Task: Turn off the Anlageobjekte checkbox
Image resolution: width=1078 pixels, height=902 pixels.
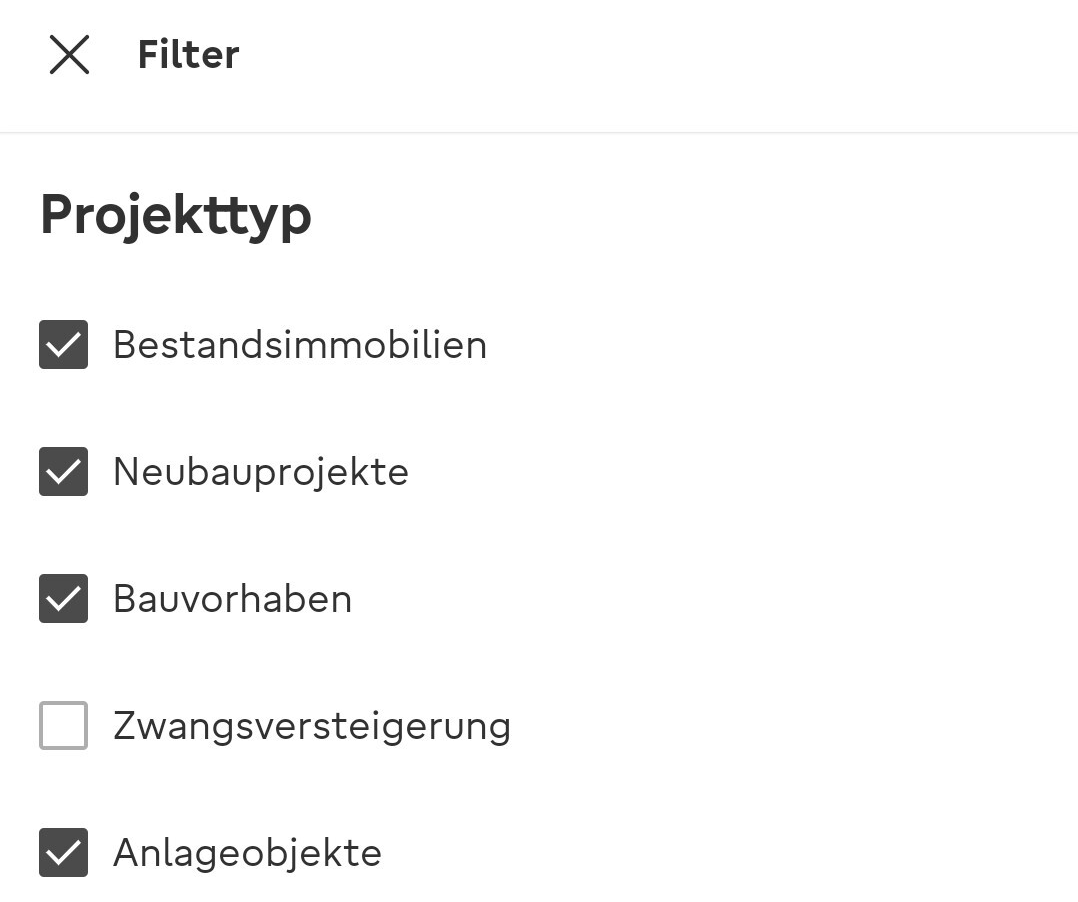Action: (x=63, y=853)
